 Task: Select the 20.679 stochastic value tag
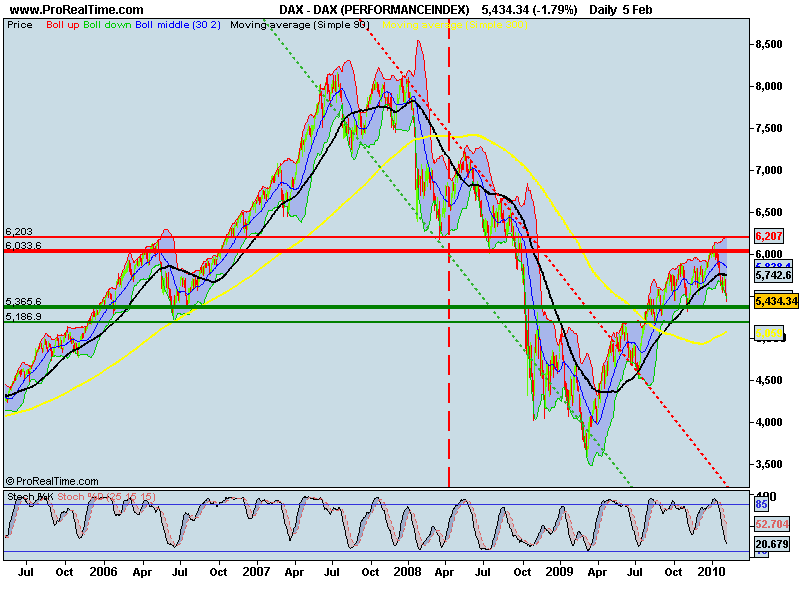click(x=772, y=544)
